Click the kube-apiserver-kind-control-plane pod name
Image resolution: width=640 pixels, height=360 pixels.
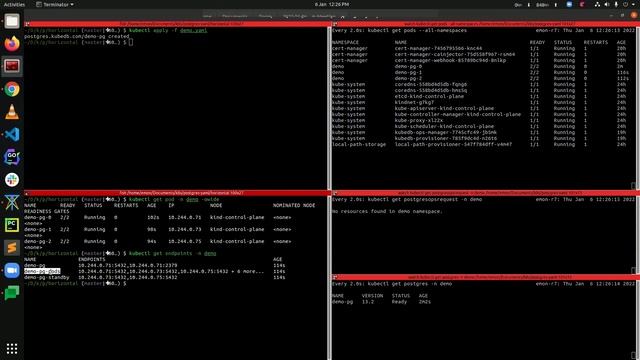click(444, 108)
